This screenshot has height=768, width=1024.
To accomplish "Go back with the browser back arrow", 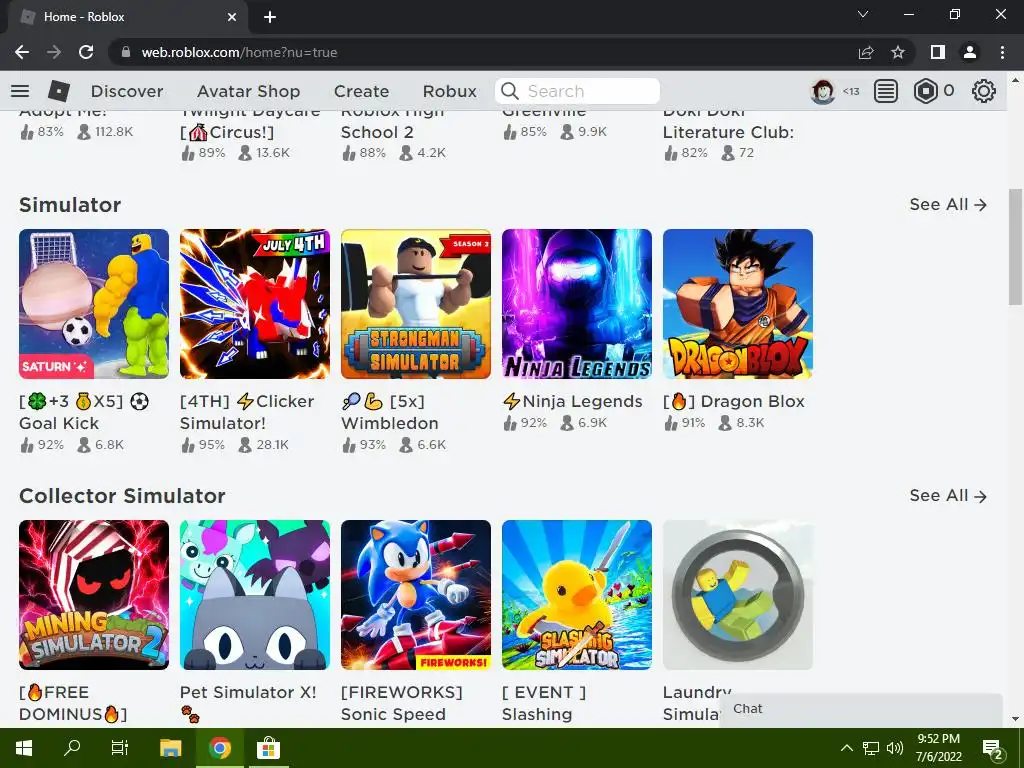I will click(22, 52).
